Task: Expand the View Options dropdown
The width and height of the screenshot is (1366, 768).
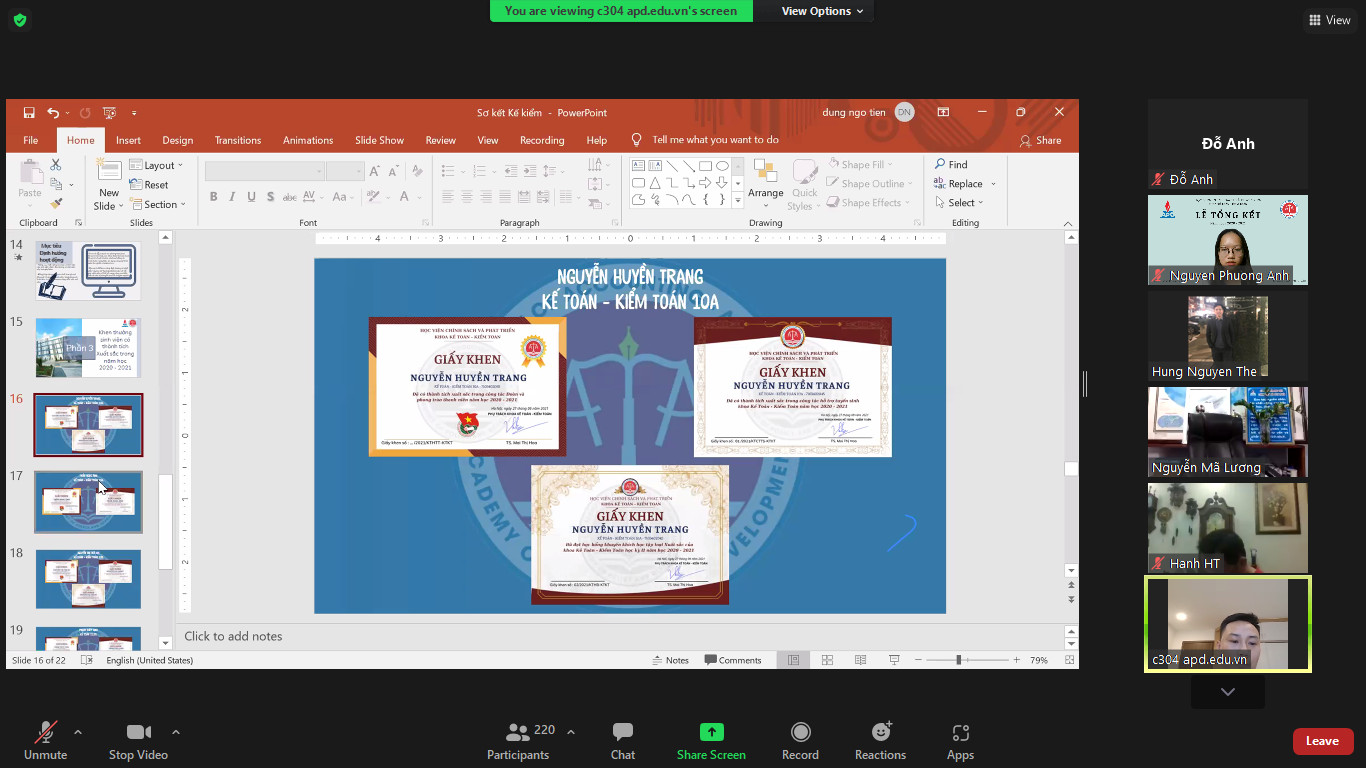Action: coord(816,11)
